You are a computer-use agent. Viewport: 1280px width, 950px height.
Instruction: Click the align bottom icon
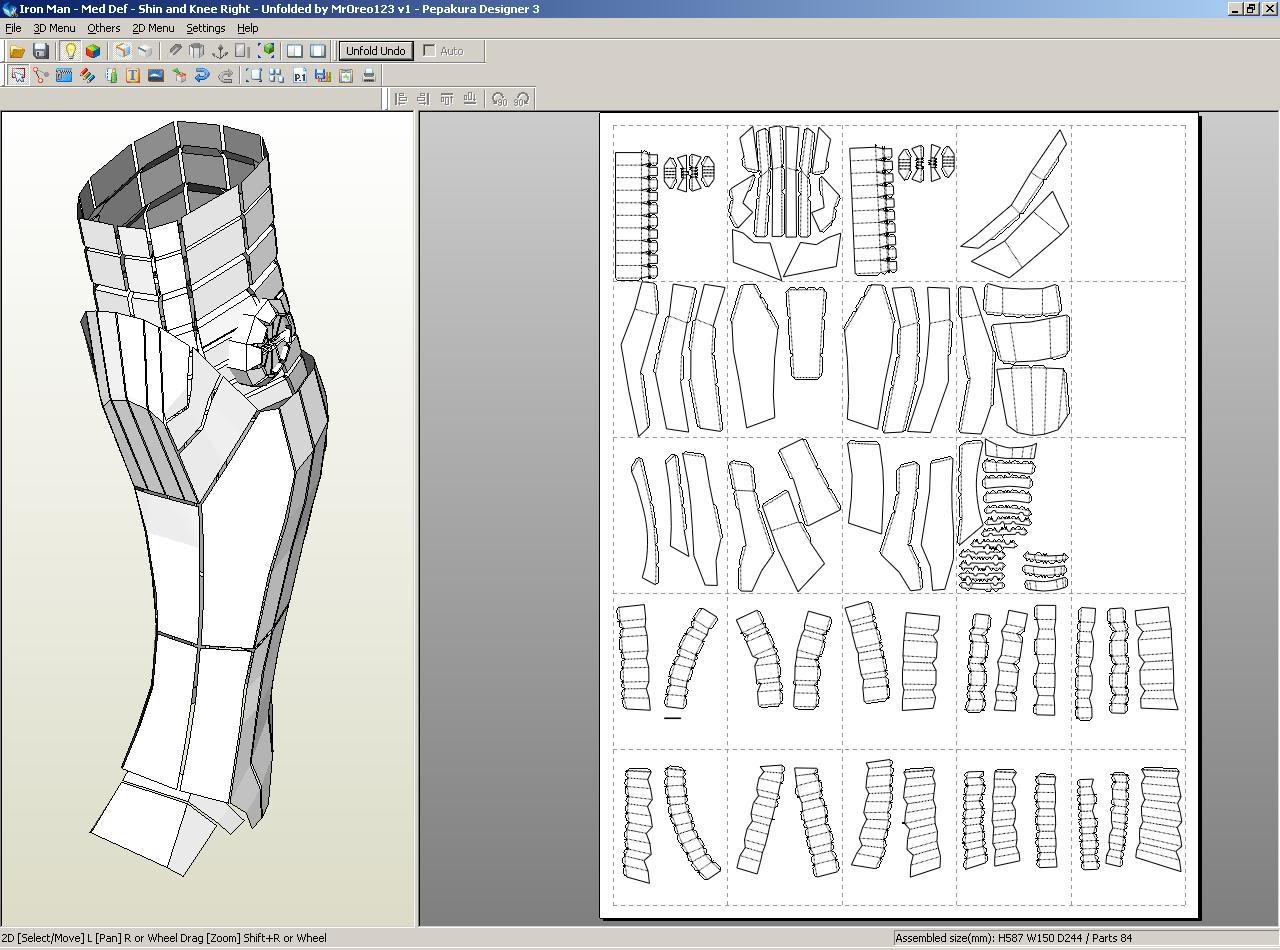point(470,99)
